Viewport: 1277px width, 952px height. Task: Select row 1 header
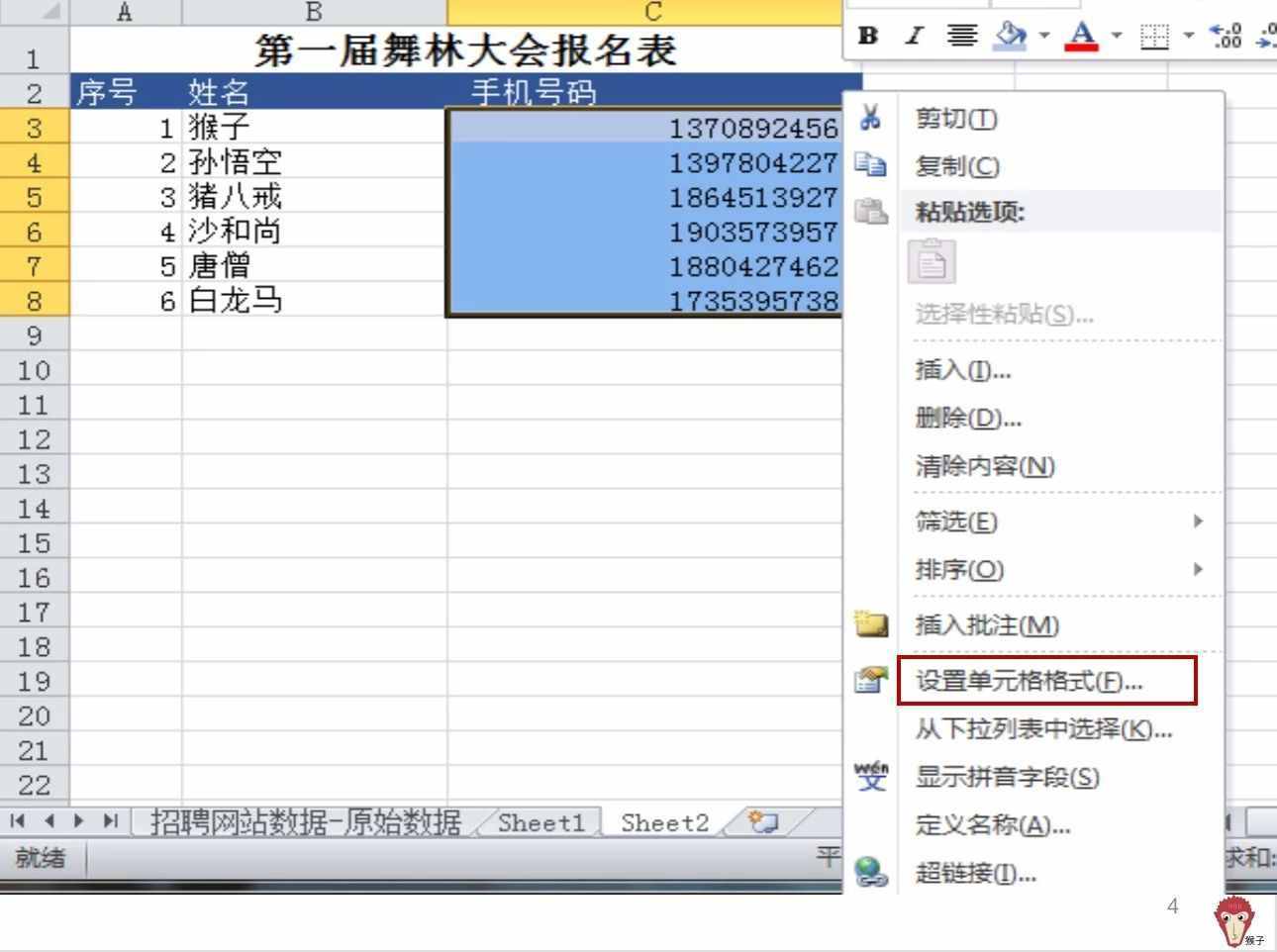(35, 49)
